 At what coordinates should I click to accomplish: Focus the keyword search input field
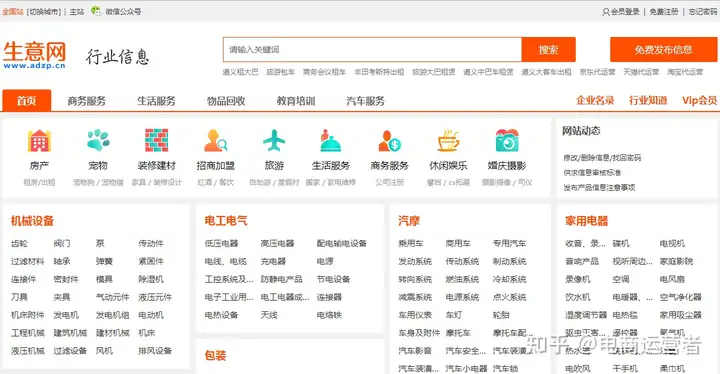click(372, 49)
